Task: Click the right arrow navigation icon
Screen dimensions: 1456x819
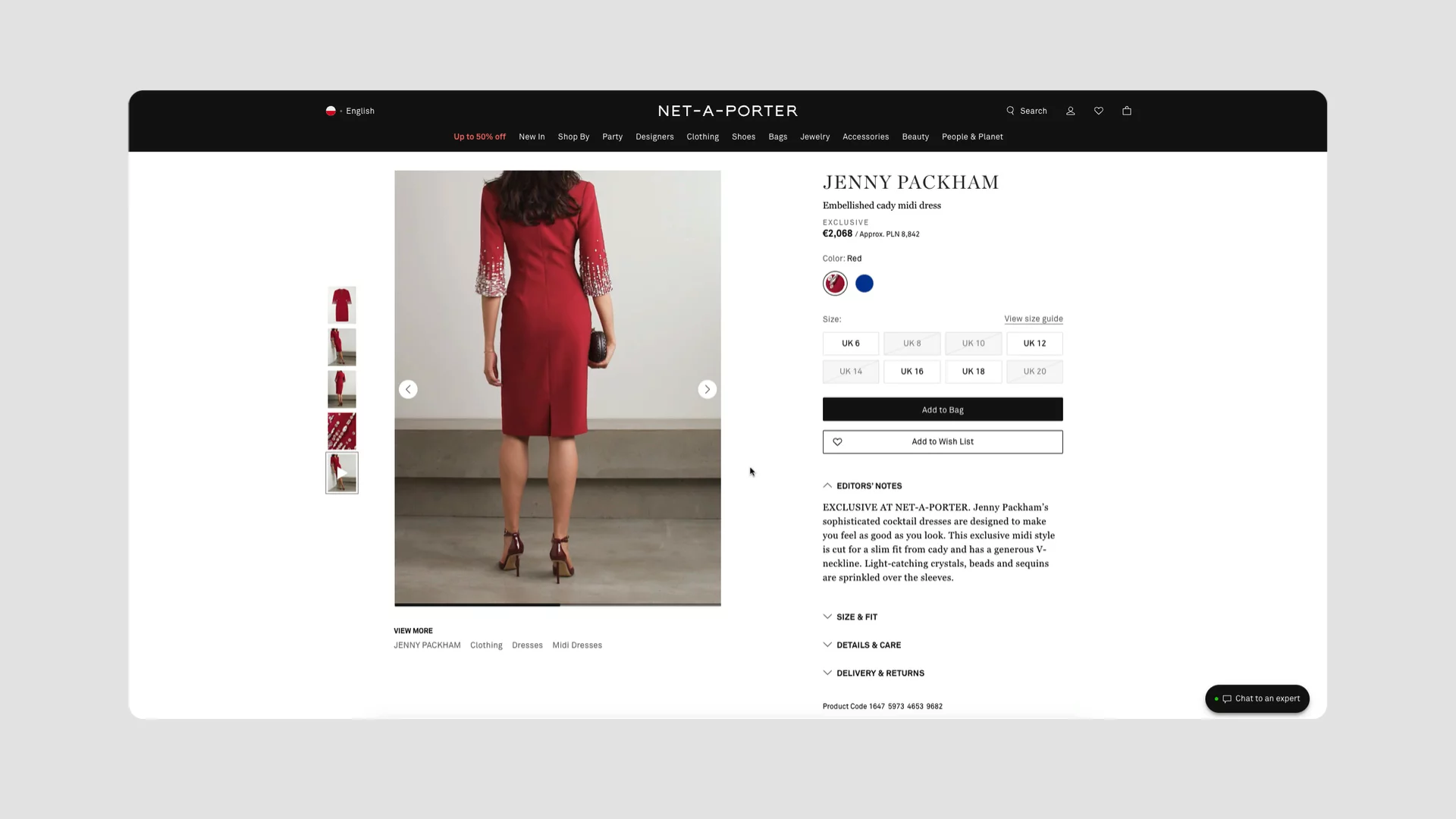Action: tap(708, 389)
